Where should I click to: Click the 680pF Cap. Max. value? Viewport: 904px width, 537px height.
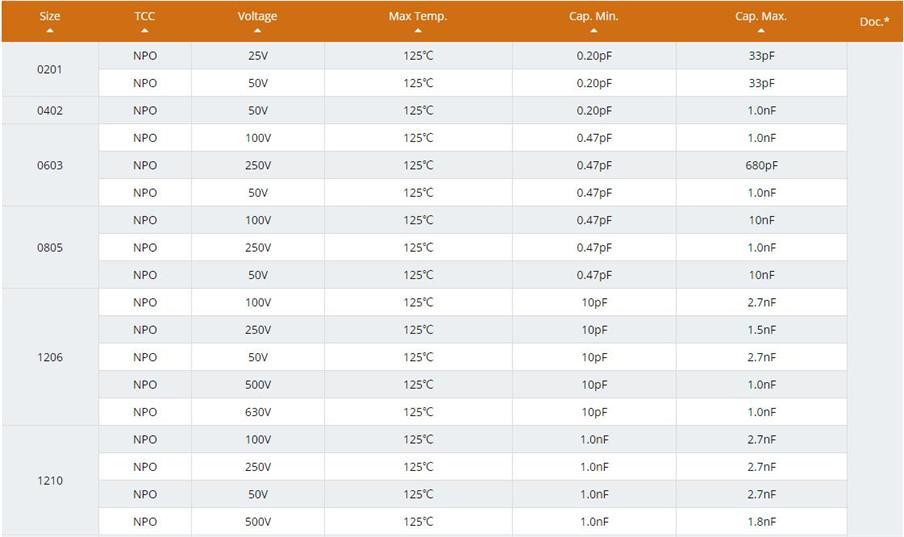coord(761,165)
